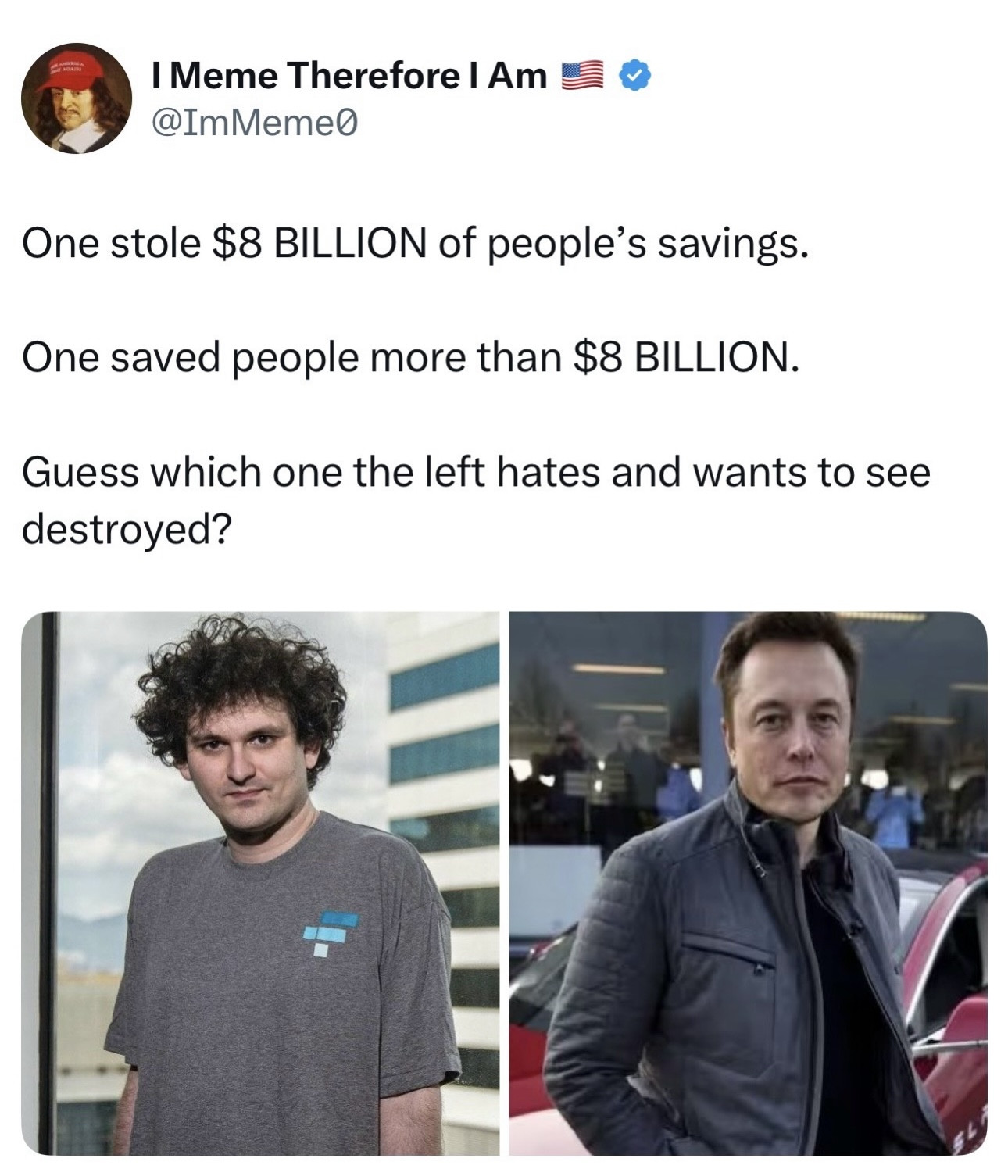Click the word 'destroyed?' in the tweet
Viewport: 1008px width, 1176px height.
coord(127,530)
